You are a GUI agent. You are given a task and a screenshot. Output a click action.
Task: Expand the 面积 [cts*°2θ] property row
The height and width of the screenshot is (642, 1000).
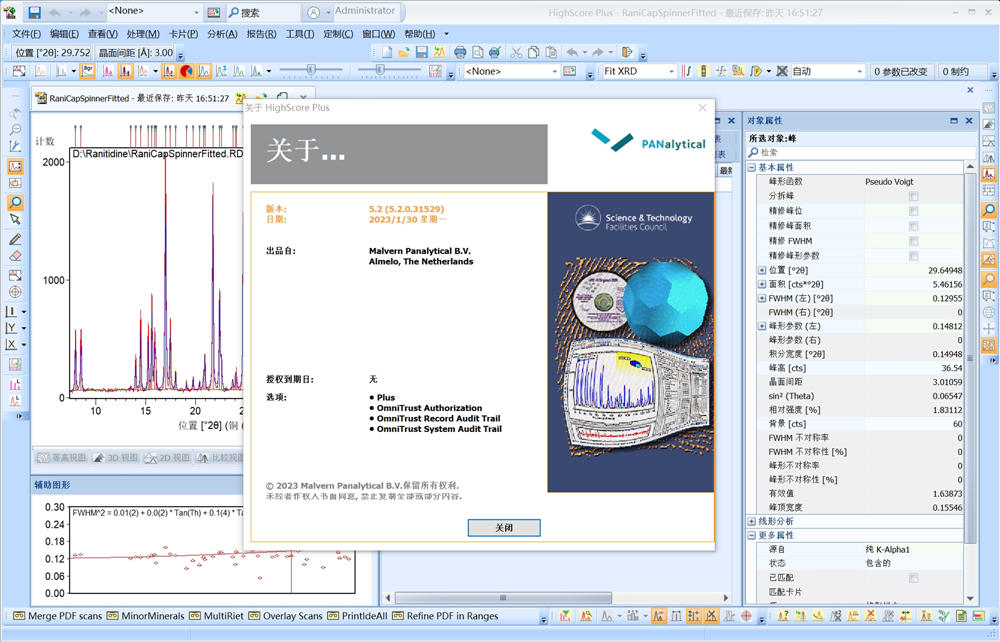[x=761, y=284]
